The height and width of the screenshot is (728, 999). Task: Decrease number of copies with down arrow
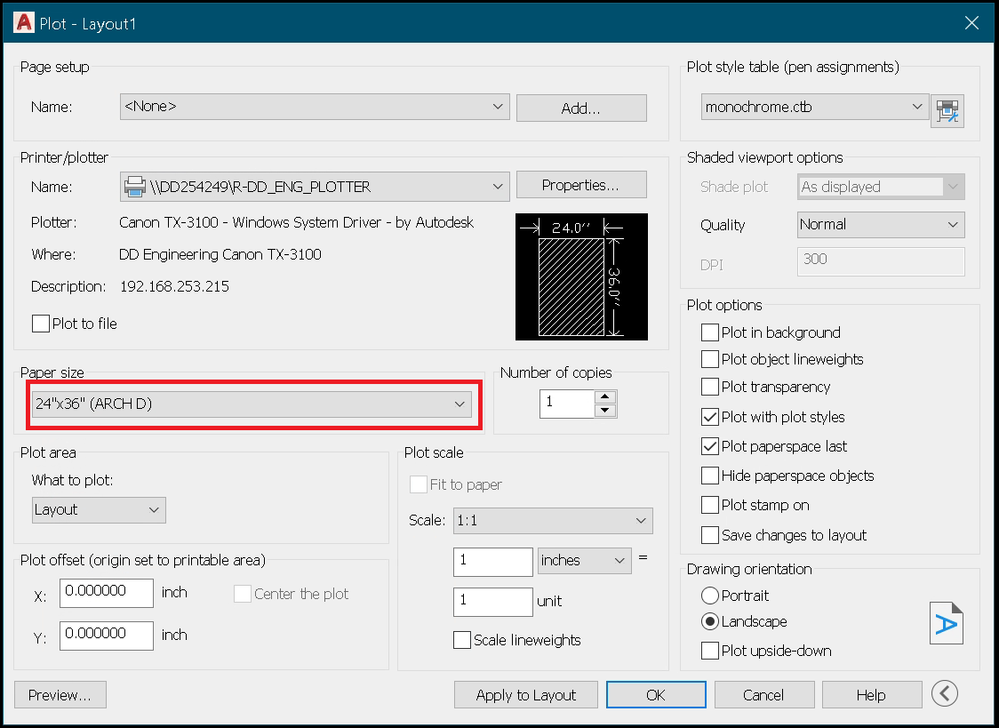click(605, 410)
